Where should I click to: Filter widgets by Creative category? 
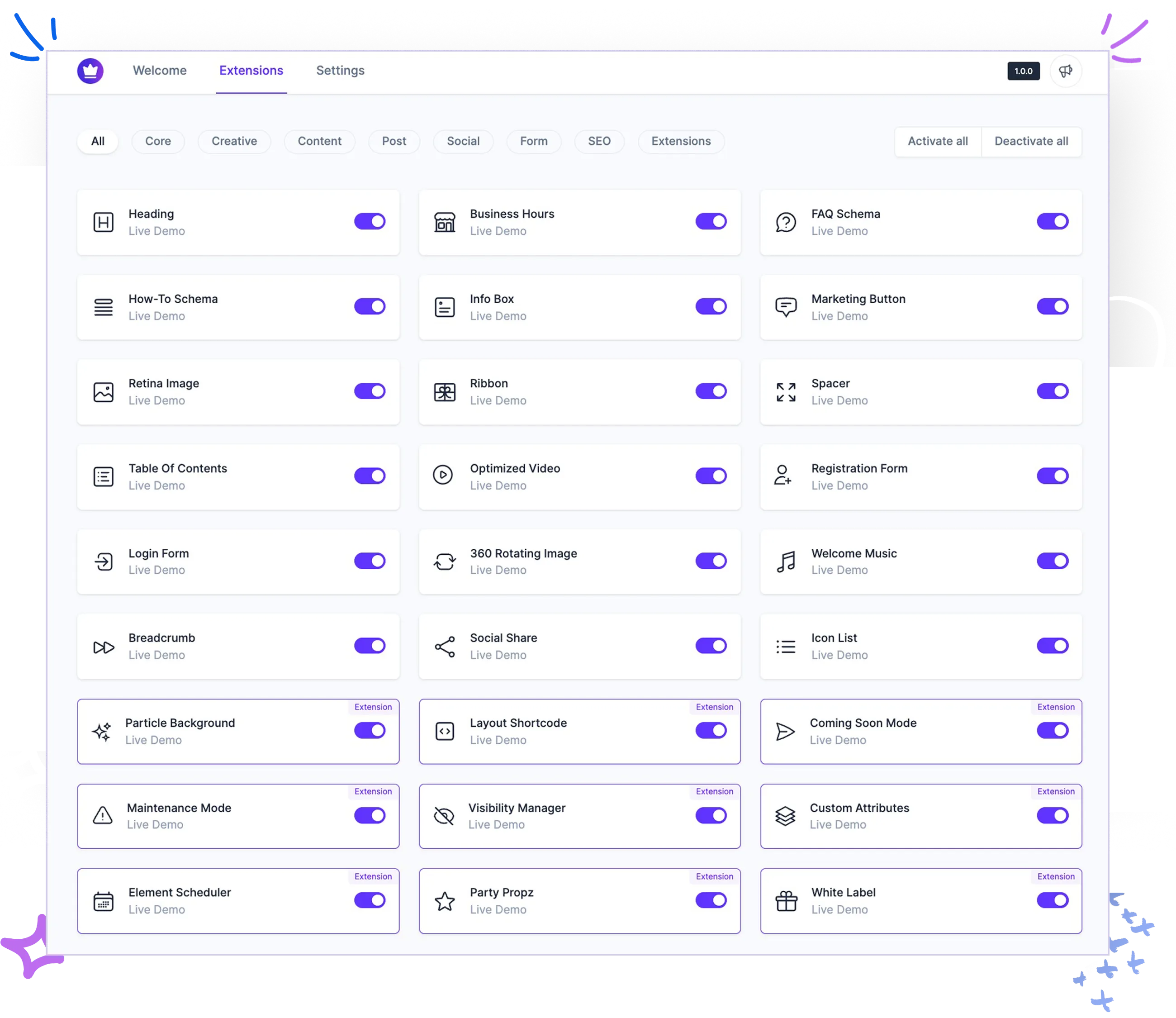pyautogui.click(x=234, y=141)
